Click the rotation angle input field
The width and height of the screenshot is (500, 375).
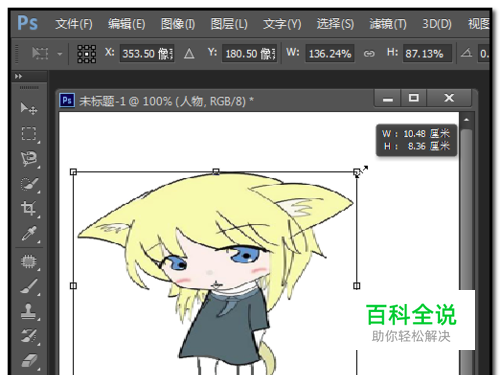(483, 53)
